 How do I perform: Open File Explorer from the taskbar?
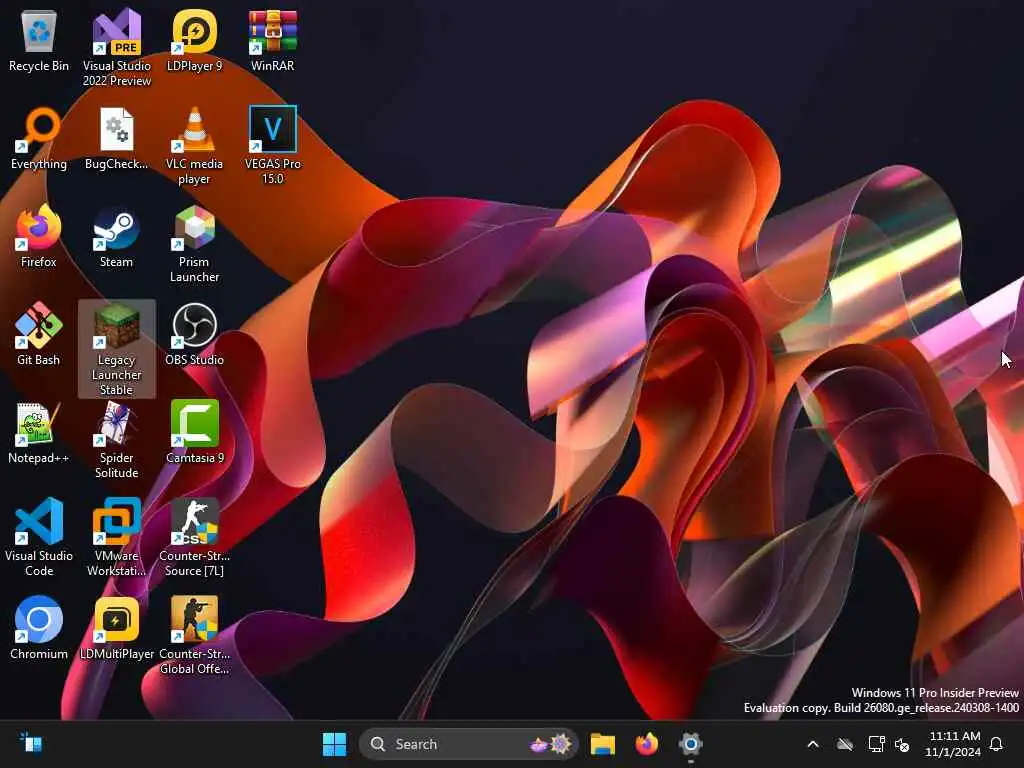pyautogui.click(x=603, y=744)
